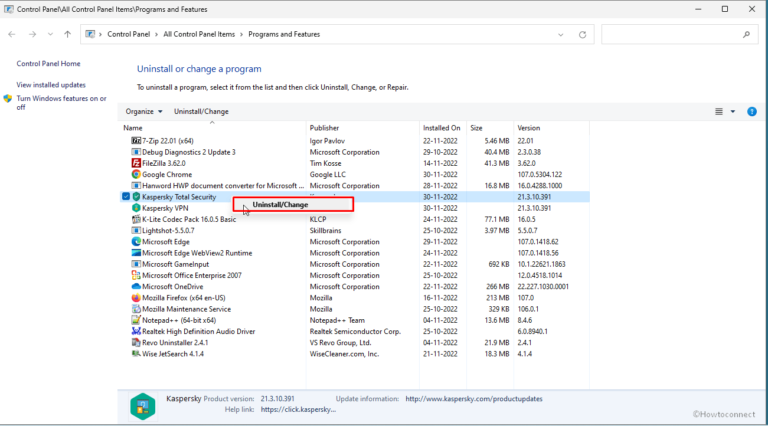Go up one folder level

coord(68,34)
